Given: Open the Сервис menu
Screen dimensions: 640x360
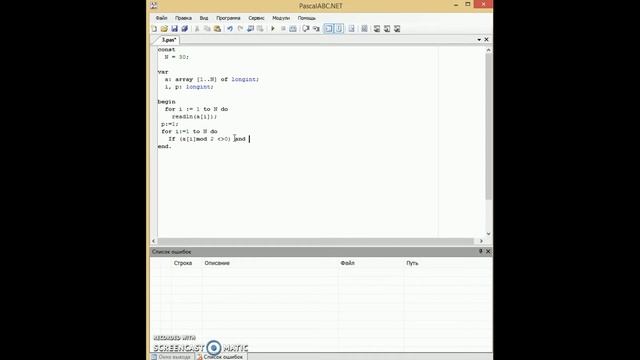Looking at the screenshot, I should click(x=256, y=18).
